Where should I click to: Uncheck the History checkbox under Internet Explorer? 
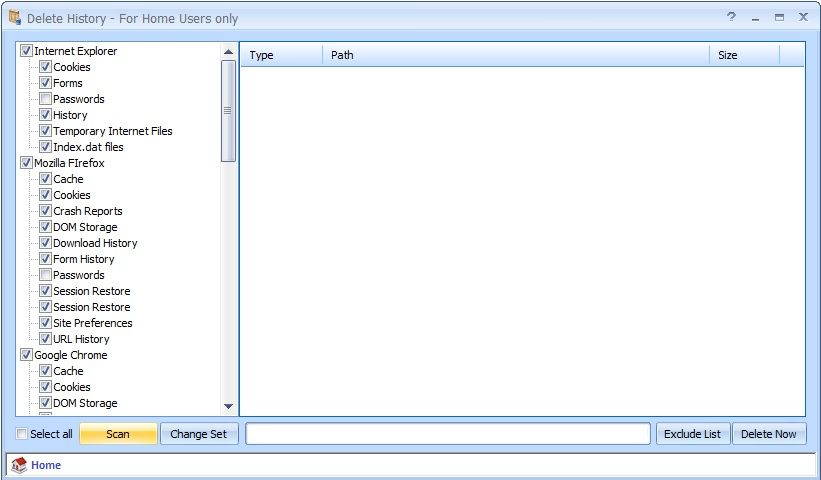(45, 115)
